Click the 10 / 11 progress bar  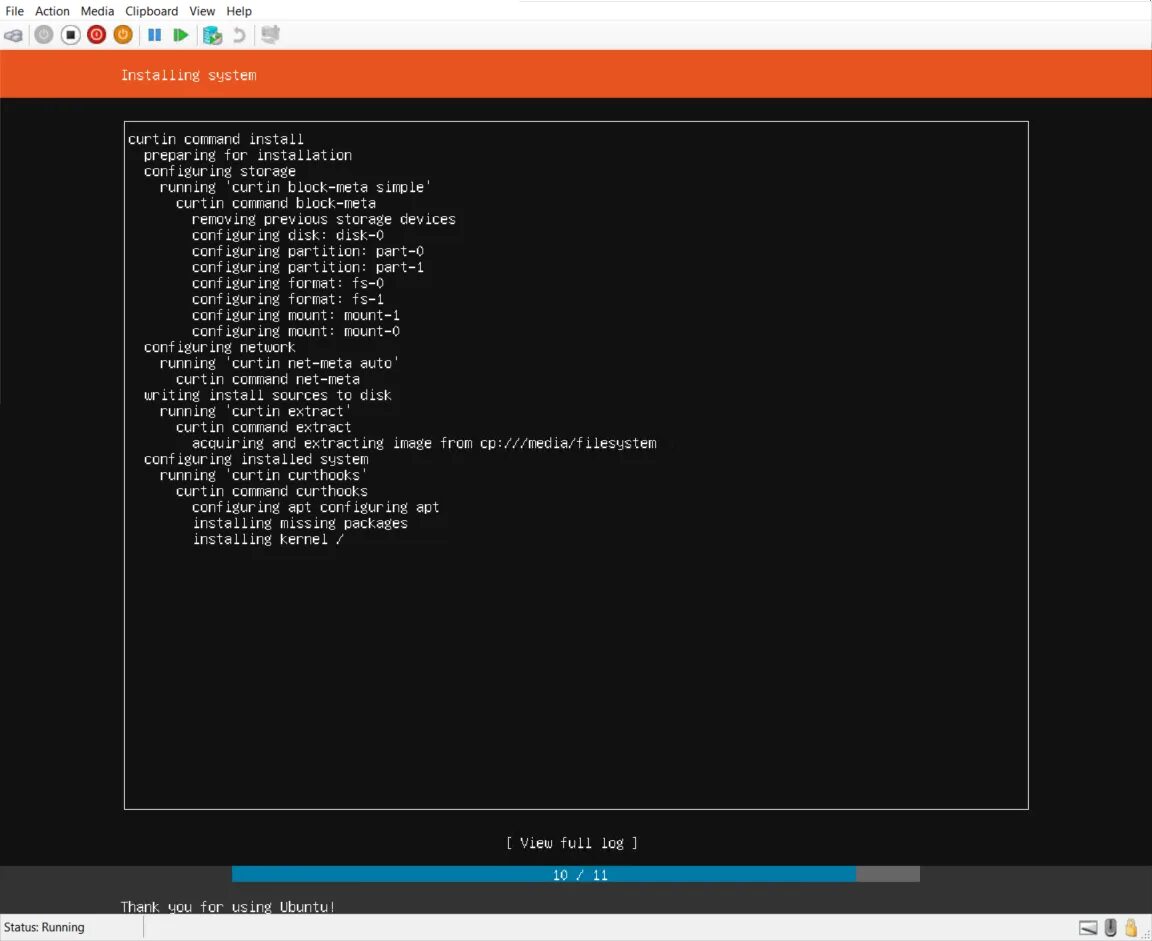(575, 874)
